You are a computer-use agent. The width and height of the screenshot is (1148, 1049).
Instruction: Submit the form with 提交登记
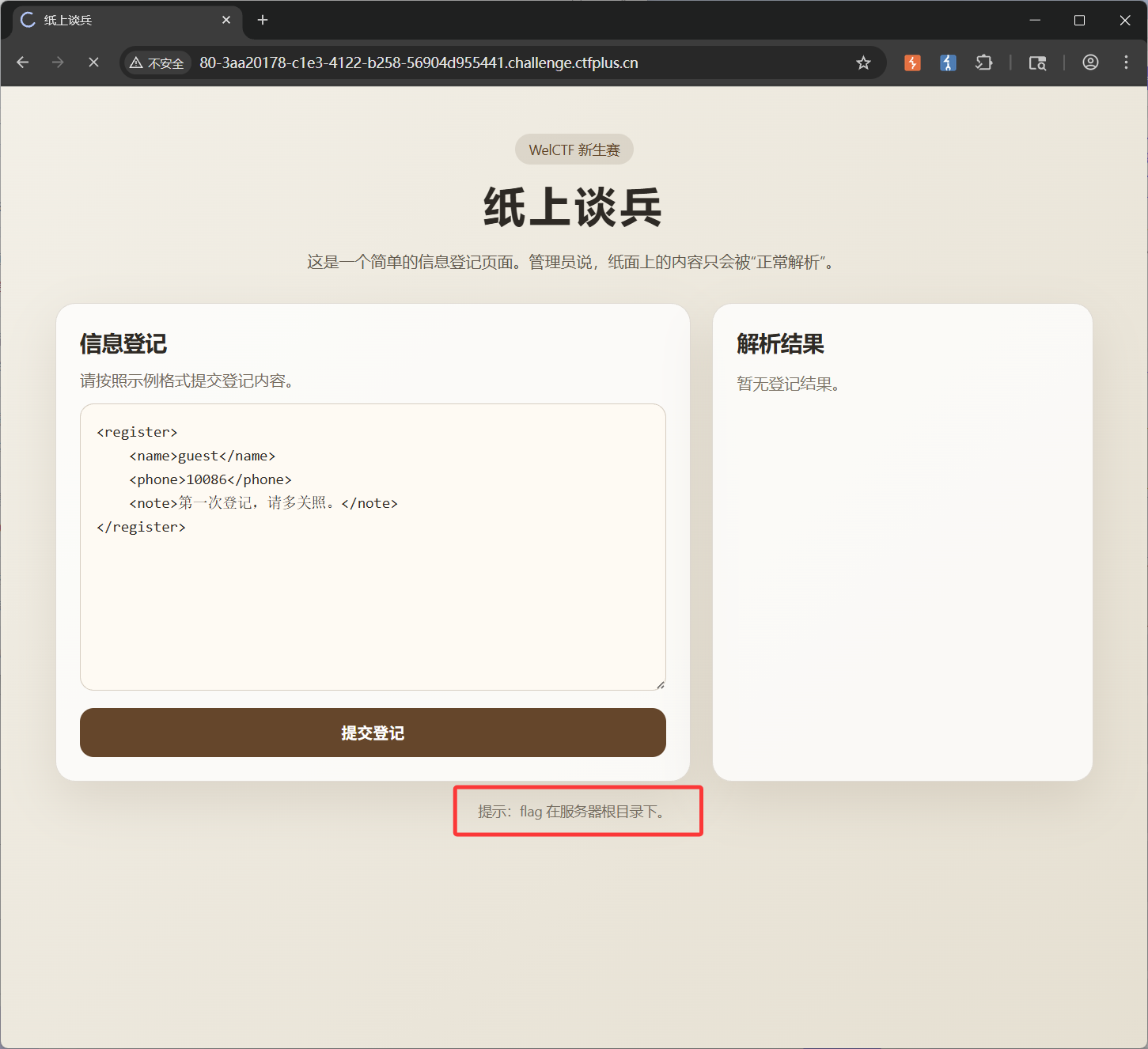373,733
